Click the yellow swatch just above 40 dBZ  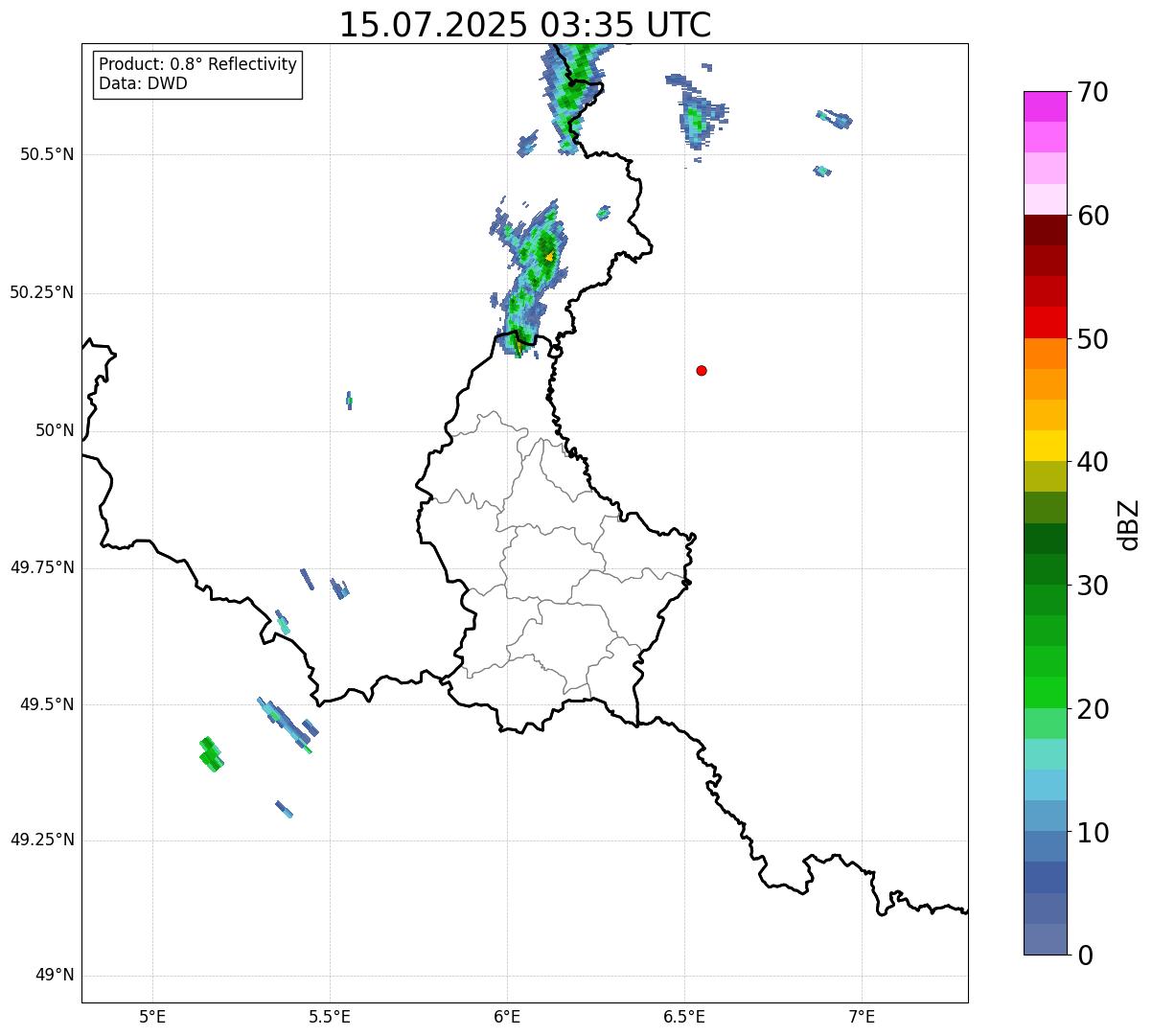(1045, 446)
